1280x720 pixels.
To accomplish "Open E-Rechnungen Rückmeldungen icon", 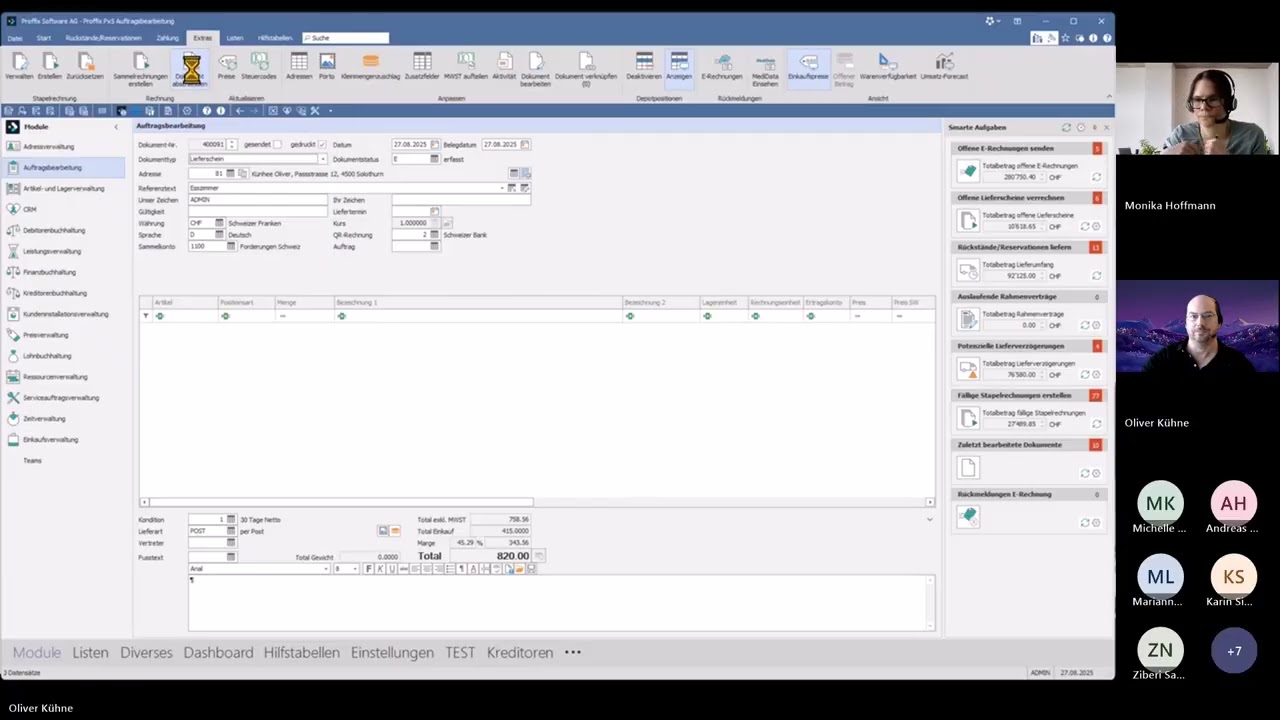I will 722,66.
